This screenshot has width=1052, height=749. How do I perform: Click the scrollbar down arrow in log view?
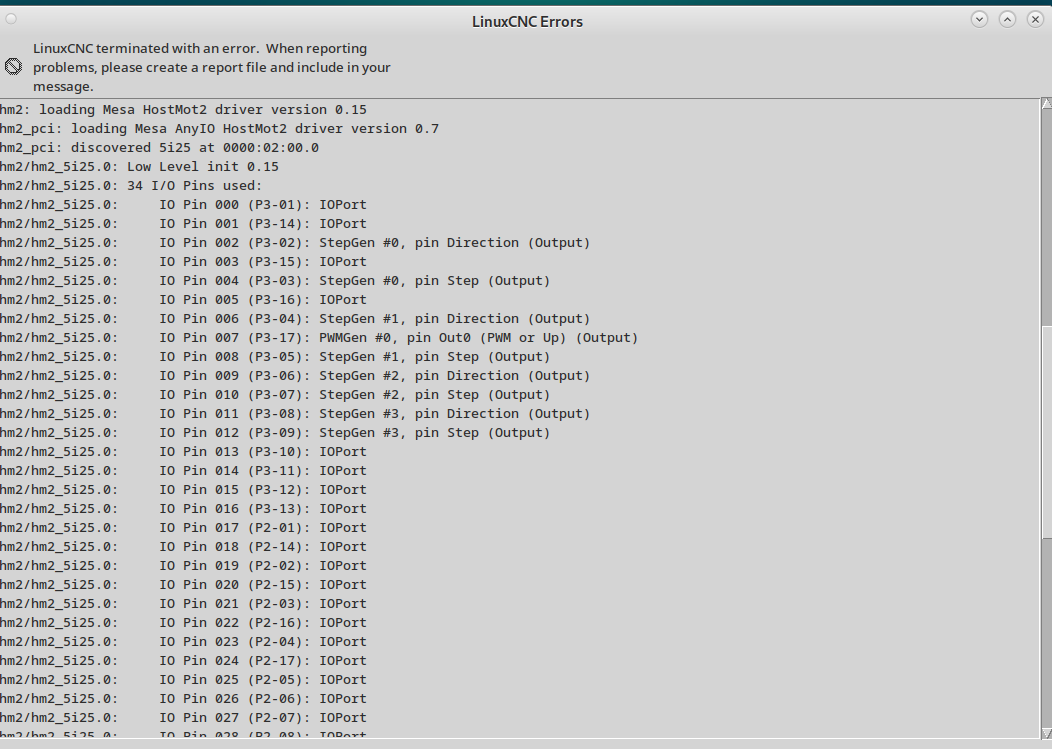1046,732
